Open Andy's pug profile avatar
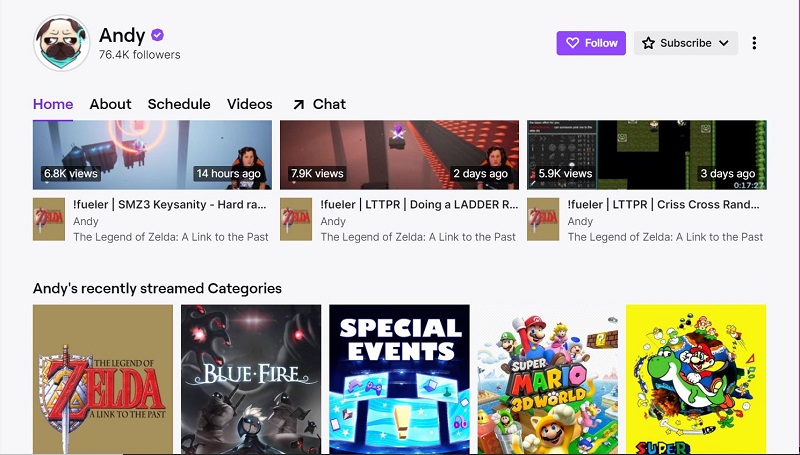800x455 pixels. coord(62,43)
